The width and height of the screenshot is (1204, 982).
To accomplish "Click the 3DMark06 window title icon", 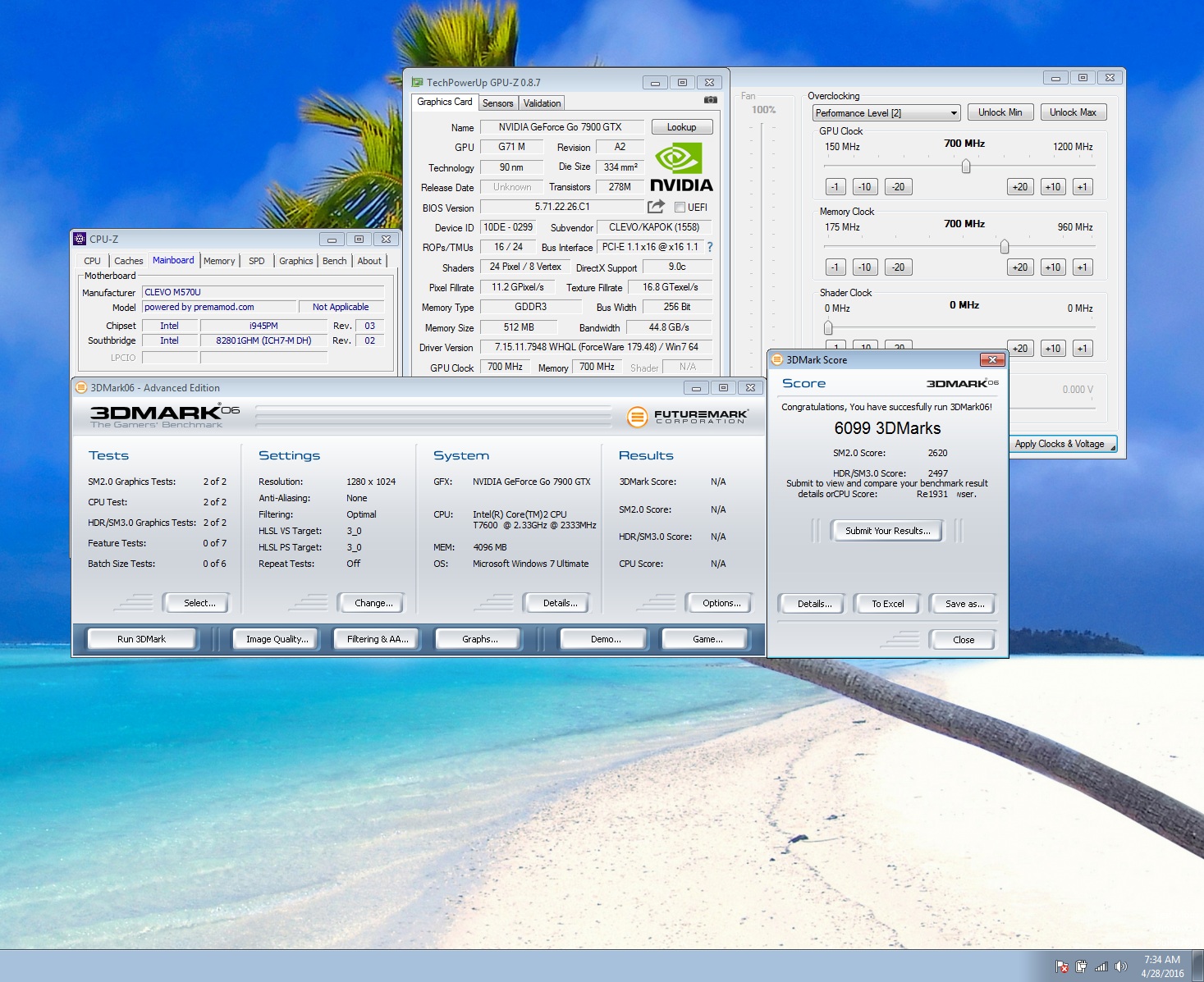I will (x=80, y=387).
